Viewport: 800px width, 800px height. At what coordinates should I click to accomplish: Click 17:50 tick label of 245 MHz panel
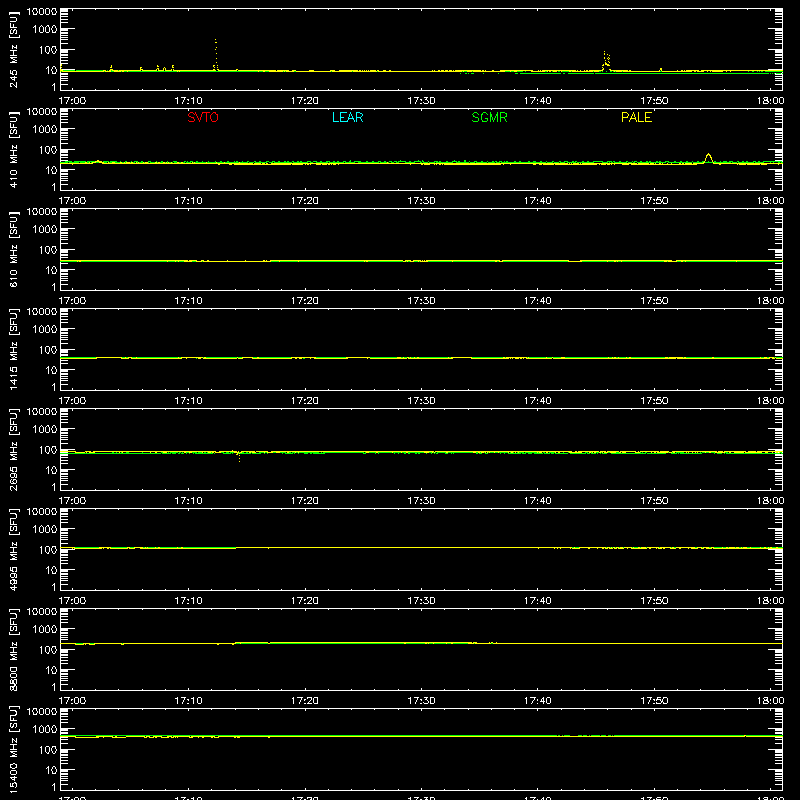(654, 101)
